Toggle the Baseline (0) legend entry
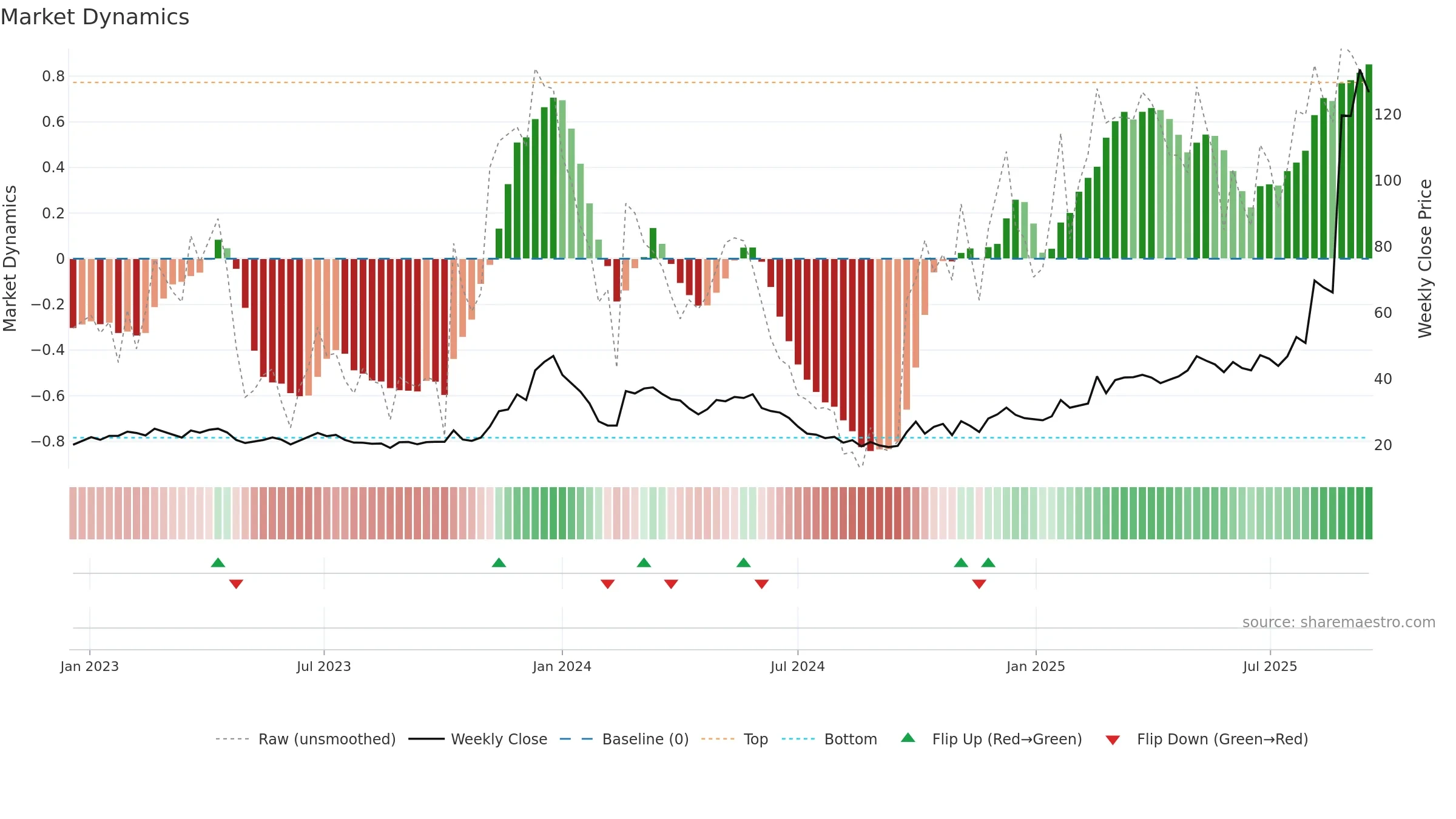Image resolution: width=1456 pixels, height=819 pixels. click(624, 739)
